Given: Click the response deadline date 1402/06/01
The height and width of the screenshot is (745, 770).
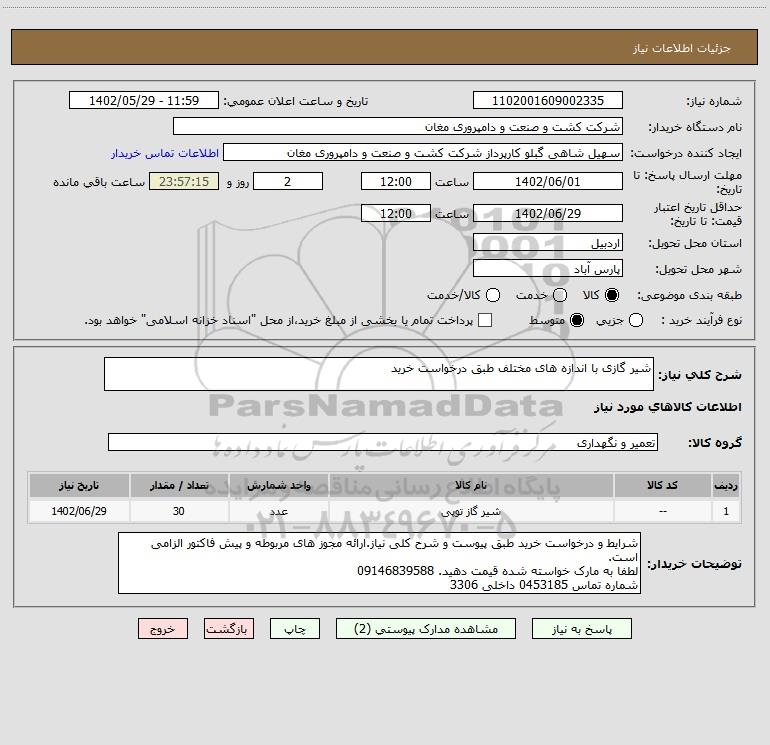Looking at the screenshot, I should 548,181.
